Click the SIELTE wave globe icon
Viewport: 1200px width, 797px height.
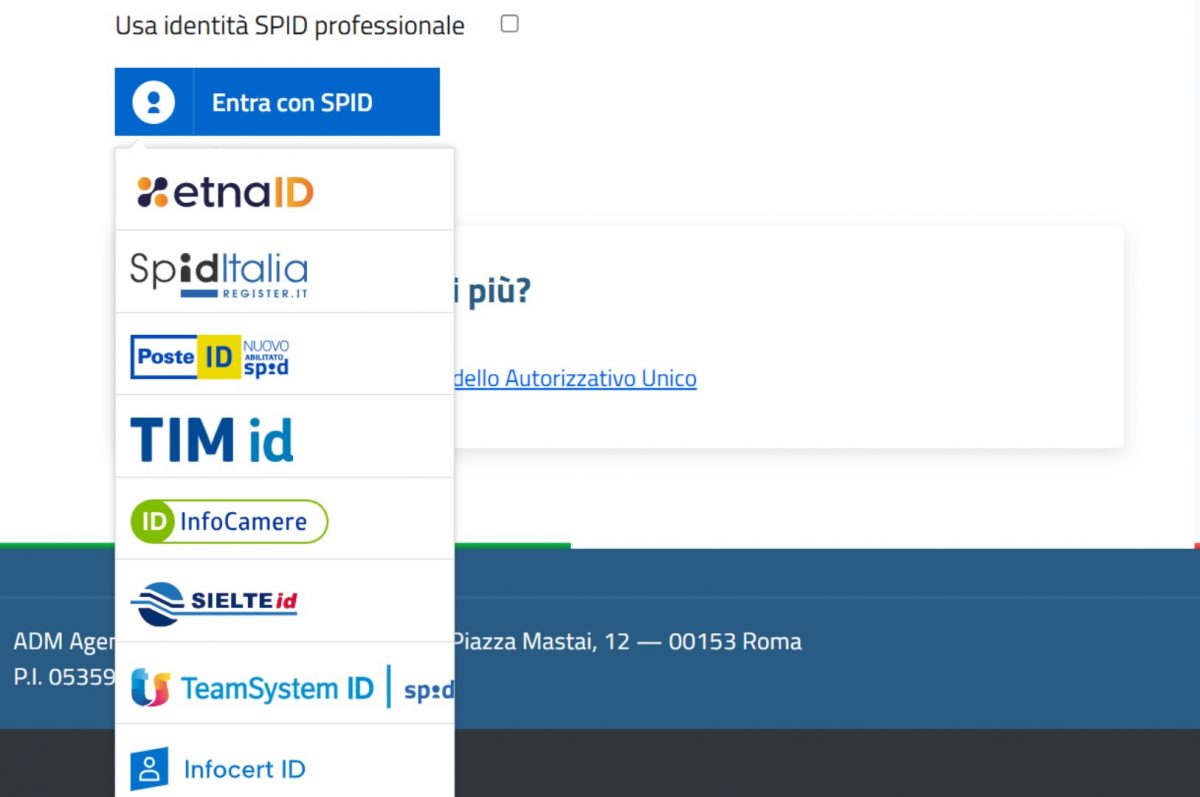(x=157, y=603)
